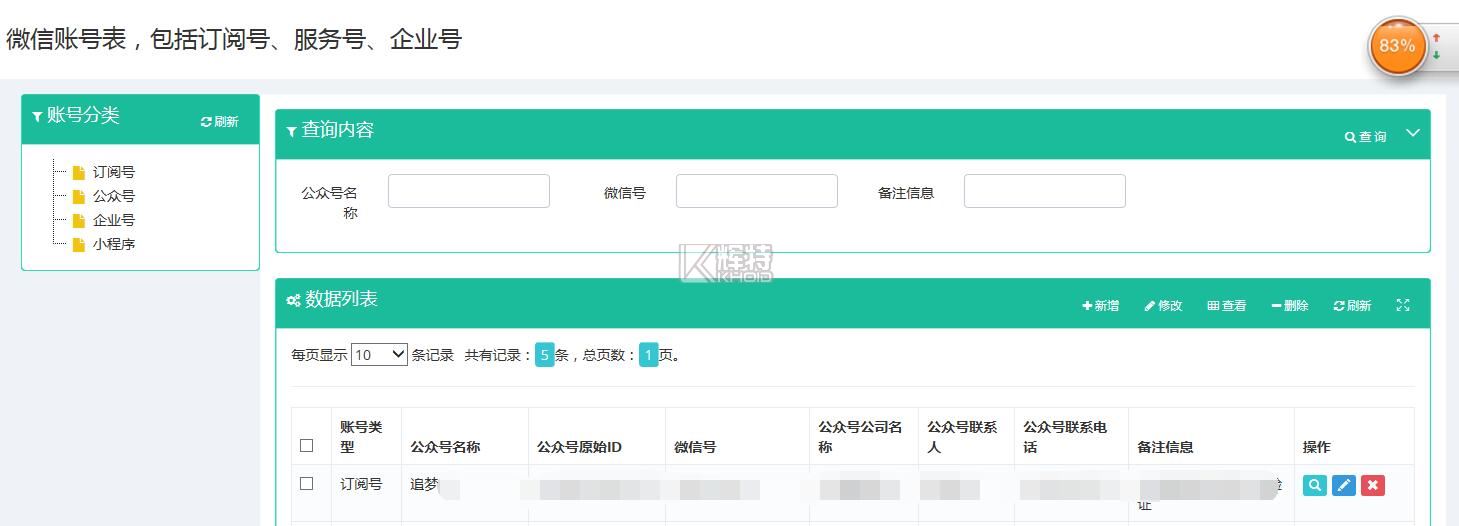Select 订阅号 in the account category tree
1459x526 pixels.
113,172
